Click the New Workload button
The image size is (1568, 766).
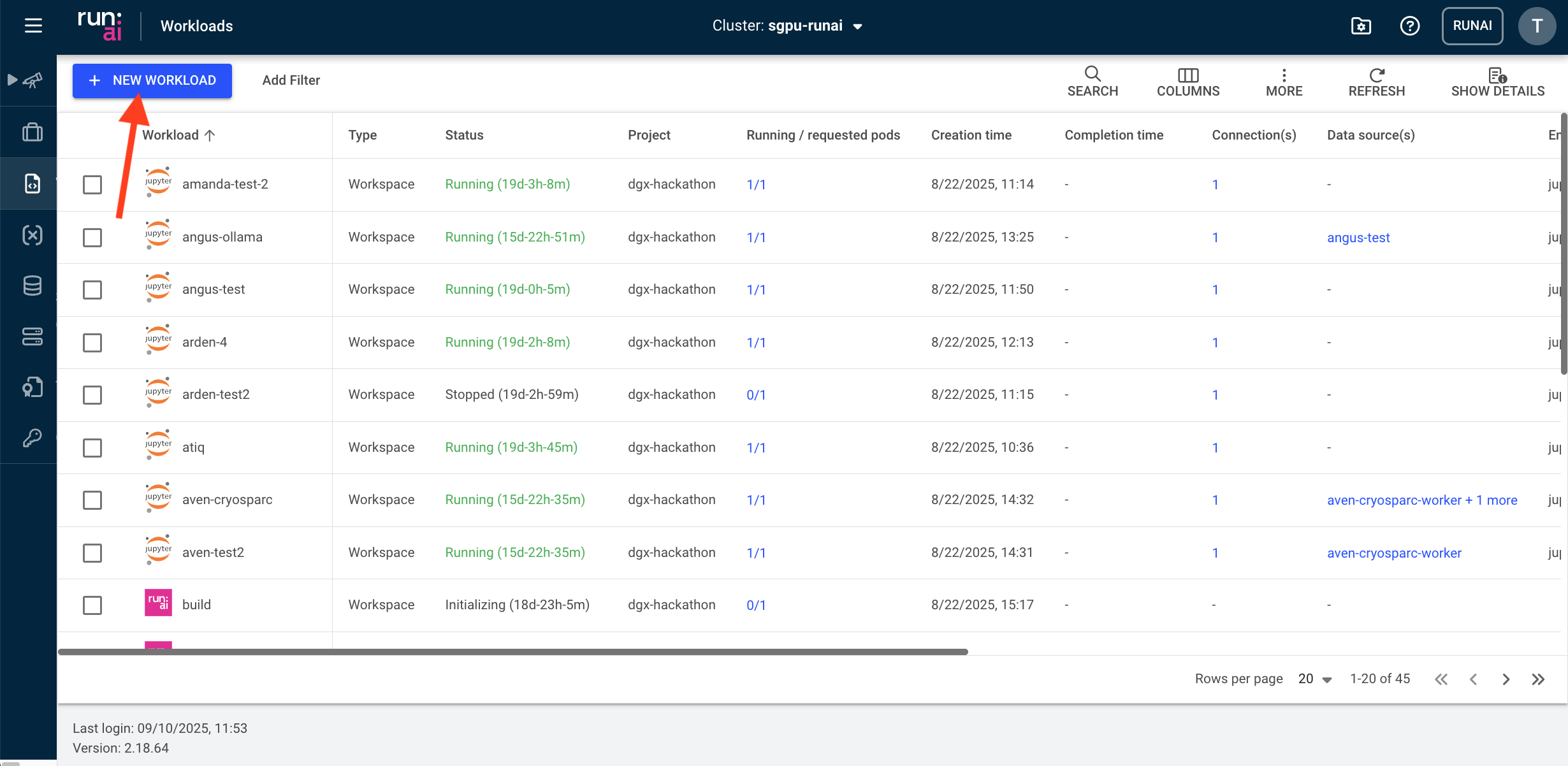(x=152, y=80)
